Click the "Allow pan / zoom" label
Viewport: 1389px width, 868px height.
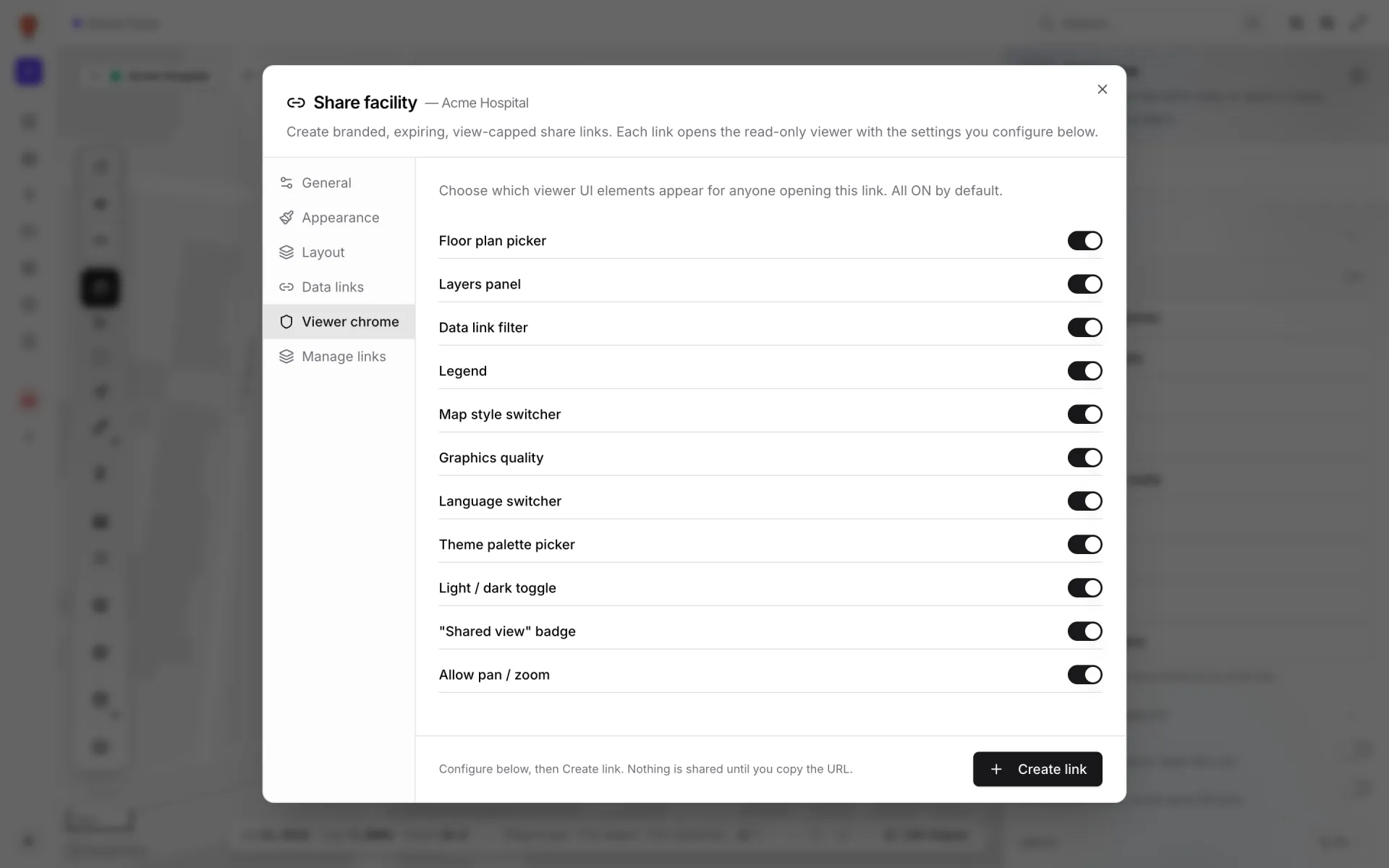pos(494,675)
